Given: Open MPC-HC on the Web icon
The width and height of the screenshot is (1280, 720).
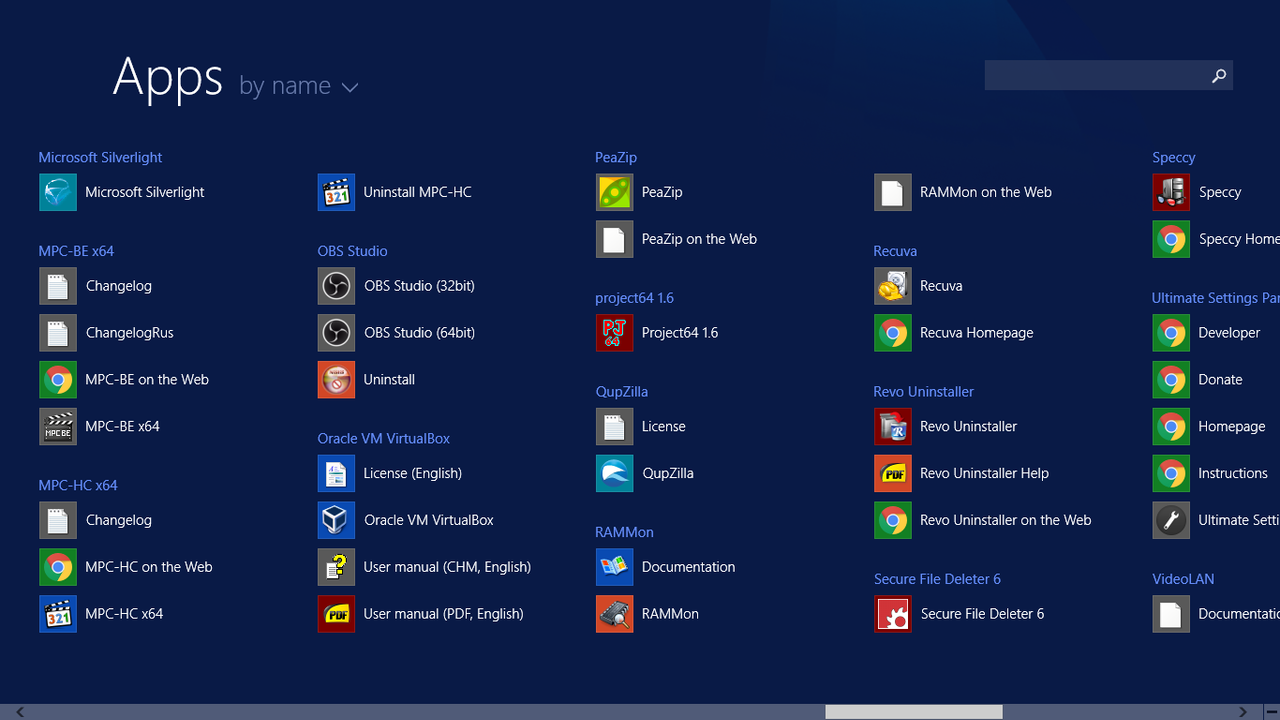Looking at the screenshot, I should [x=58, y=566].
